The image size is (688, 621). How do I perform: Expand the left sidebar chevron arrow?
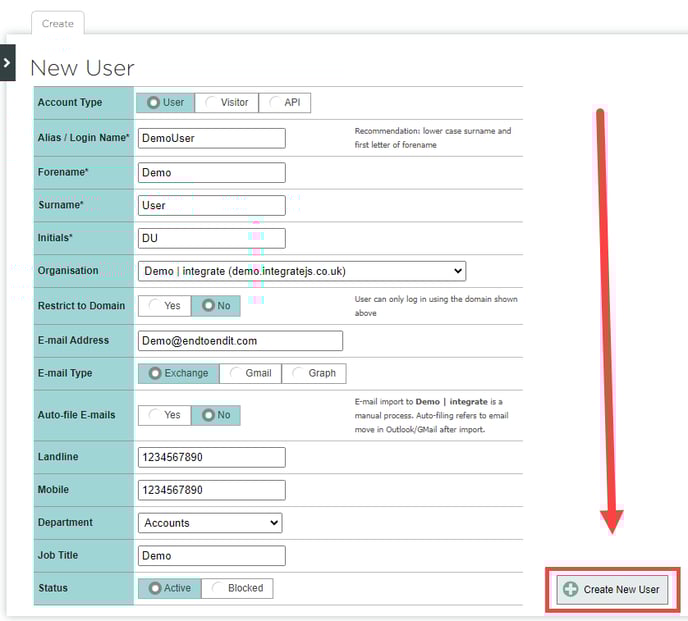click(x=7, y=62)
